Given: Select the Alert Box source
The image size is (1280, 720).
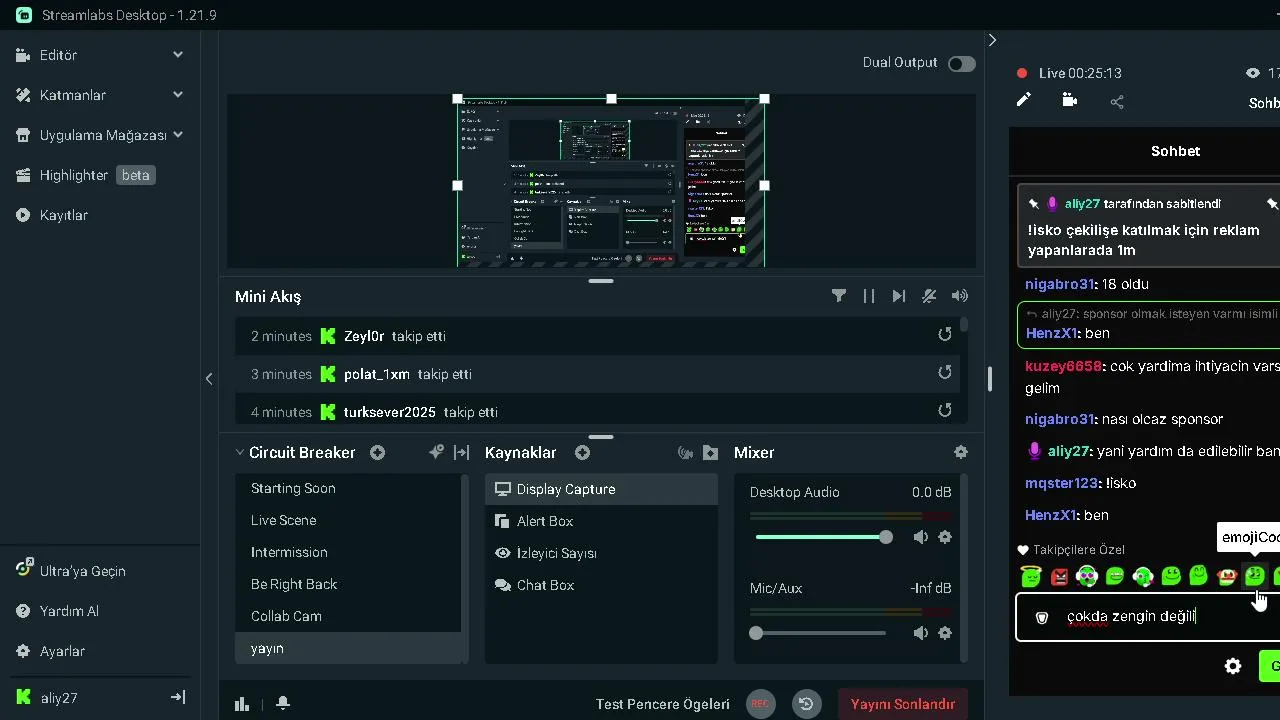Looking at the screenshot, I should click(x=601, y=521).
